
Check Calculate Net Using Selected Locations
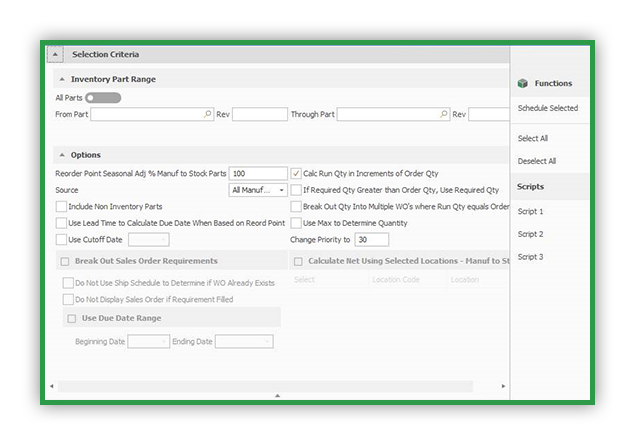point(298,262)
